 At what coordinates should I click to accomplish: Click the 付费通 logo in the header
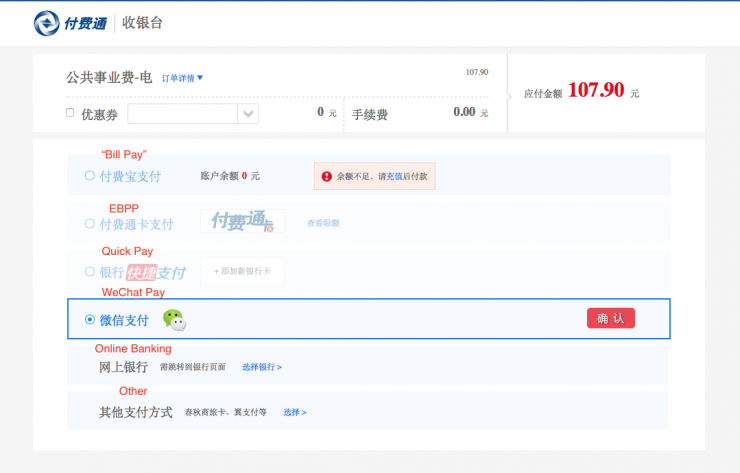click(70, 23)
